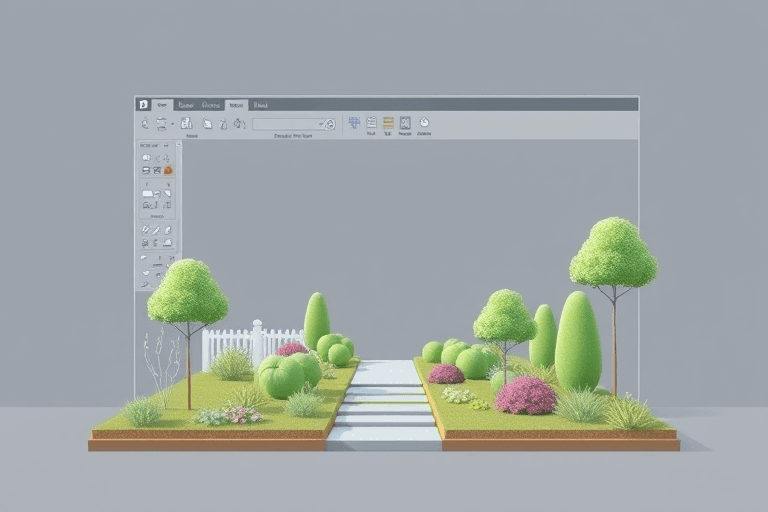Open the dropdown arrow beside the second toolbar icon
768x512 pixels.
point(172,124)
